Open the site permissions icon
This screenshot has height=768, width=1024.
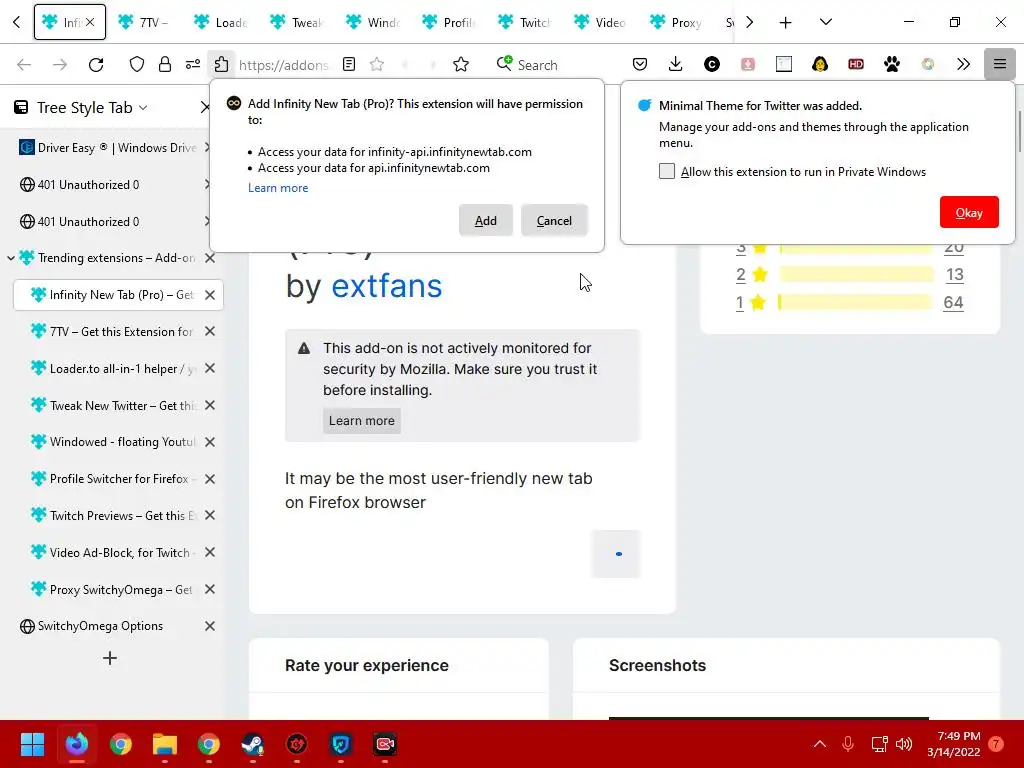point(193,64)
